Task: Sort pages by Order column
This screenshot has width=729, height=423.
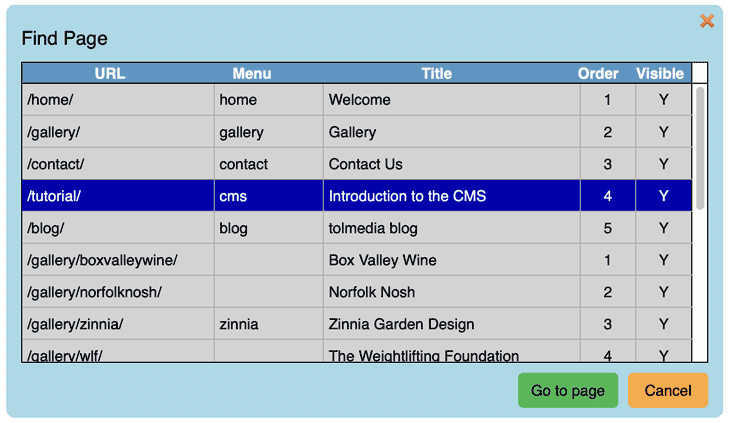Action: pyautogui.click(x=598, y=73)
